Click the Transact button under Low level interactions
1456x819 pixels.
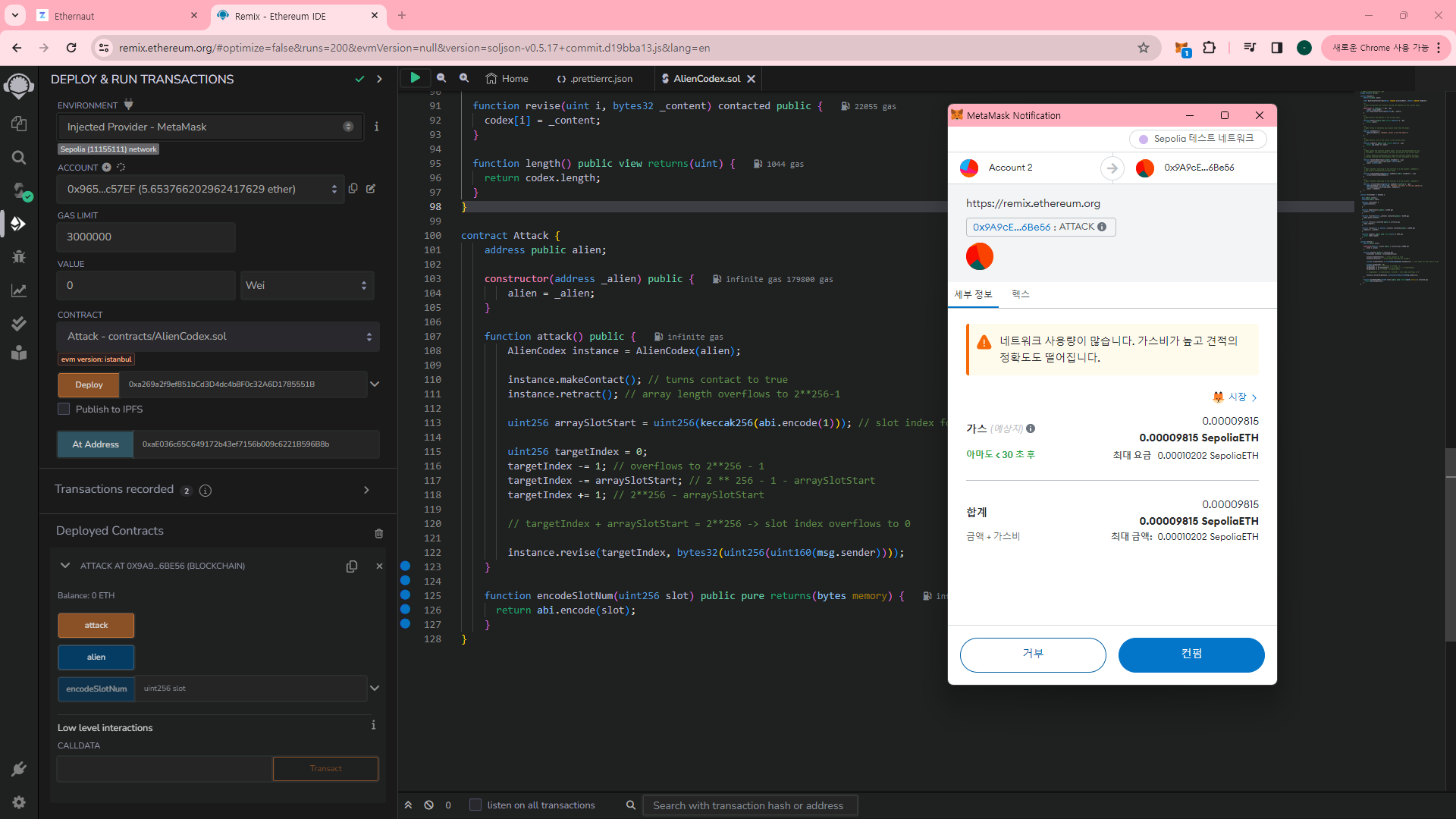[x=326, y=769]
